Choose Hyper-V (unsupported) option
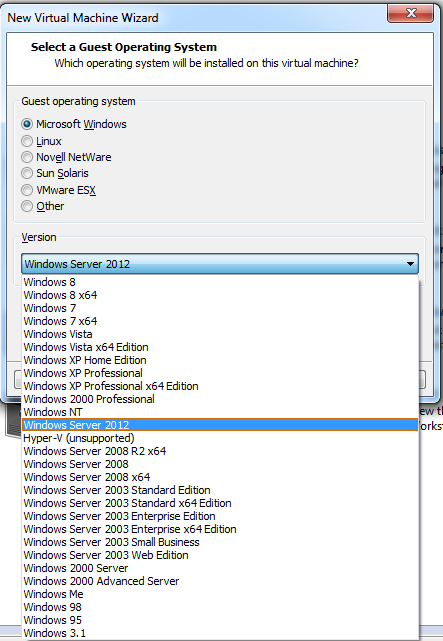The width and height of the screenshot is (443, 641). [220, 438]
